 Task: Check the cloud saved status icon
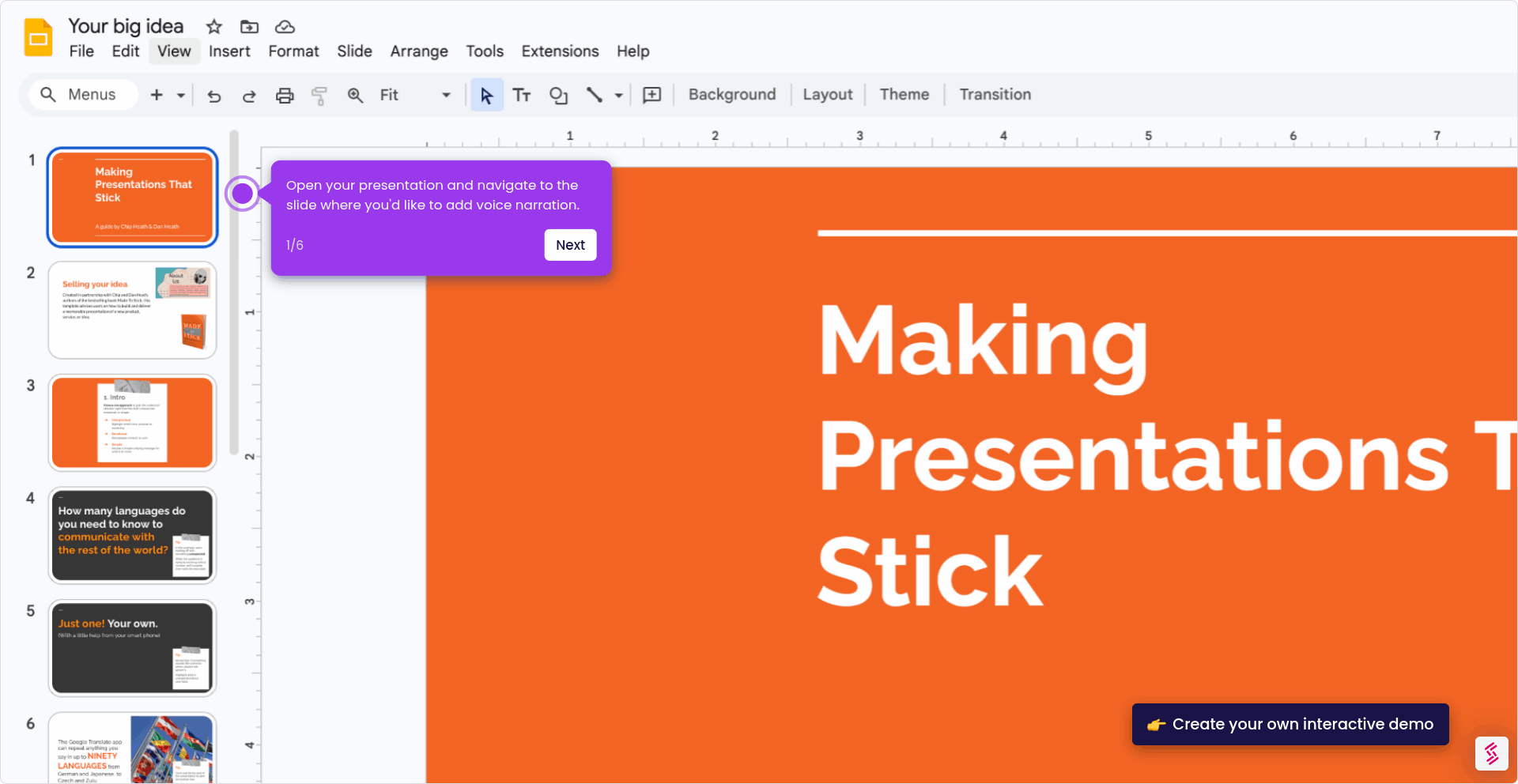(x=285, y=27)
